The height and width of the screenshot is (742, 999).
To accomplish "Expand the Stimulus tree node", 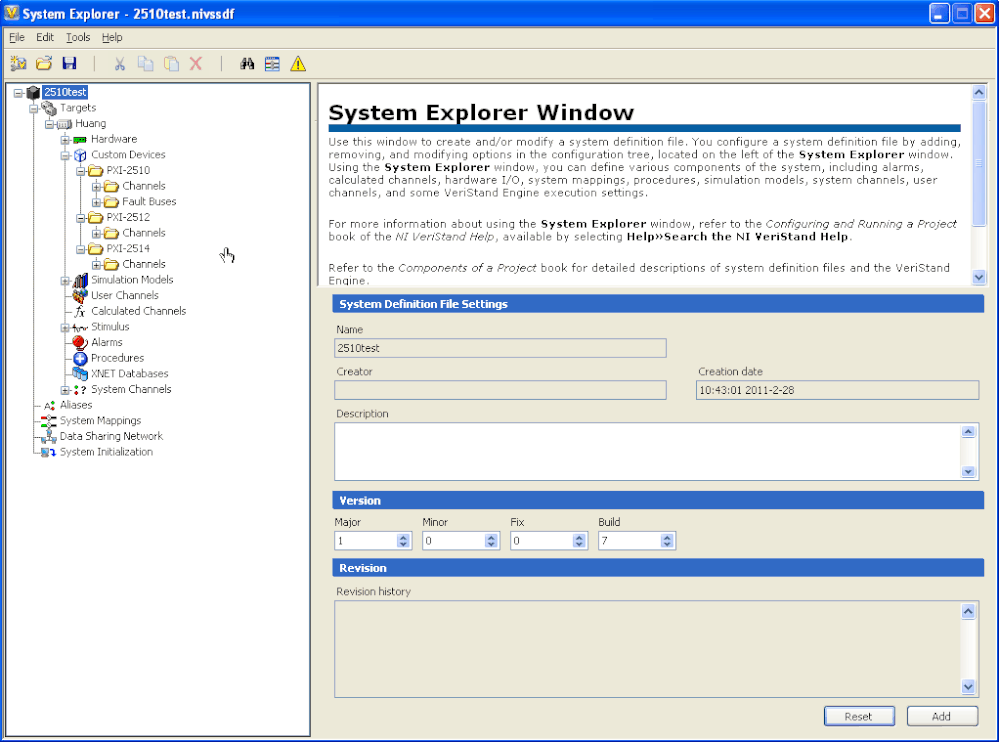I will (65, 327).
